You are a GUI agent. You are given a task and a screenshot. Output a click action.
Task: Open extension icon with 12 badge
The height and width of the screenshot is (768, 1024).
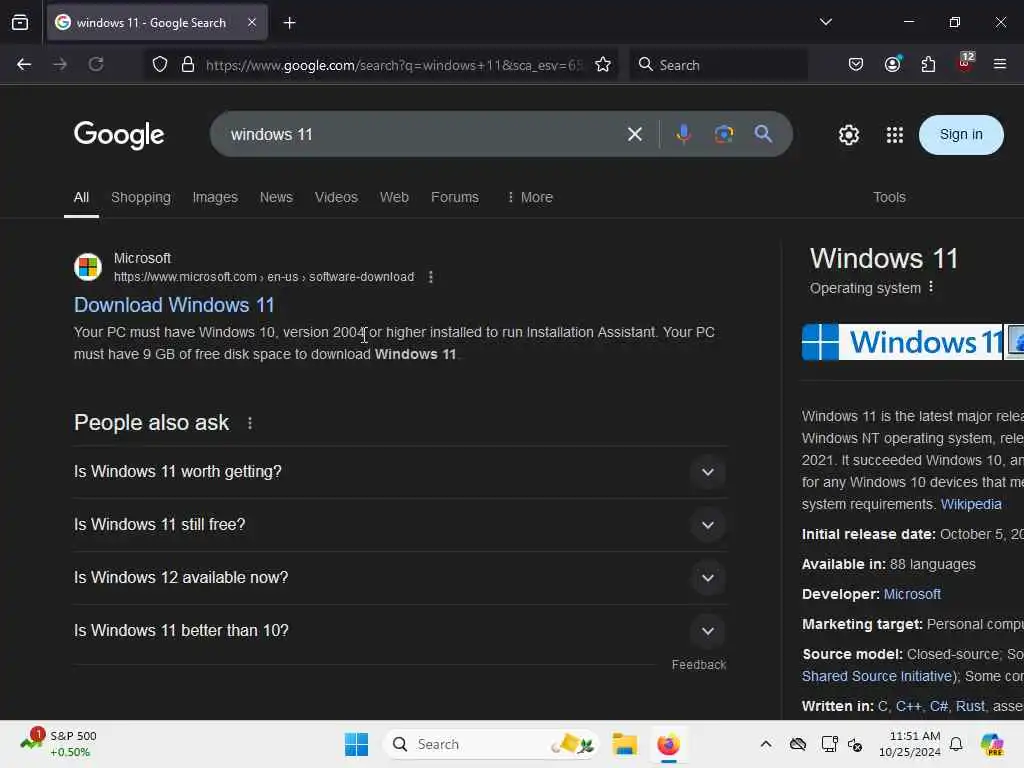(965, 63)
